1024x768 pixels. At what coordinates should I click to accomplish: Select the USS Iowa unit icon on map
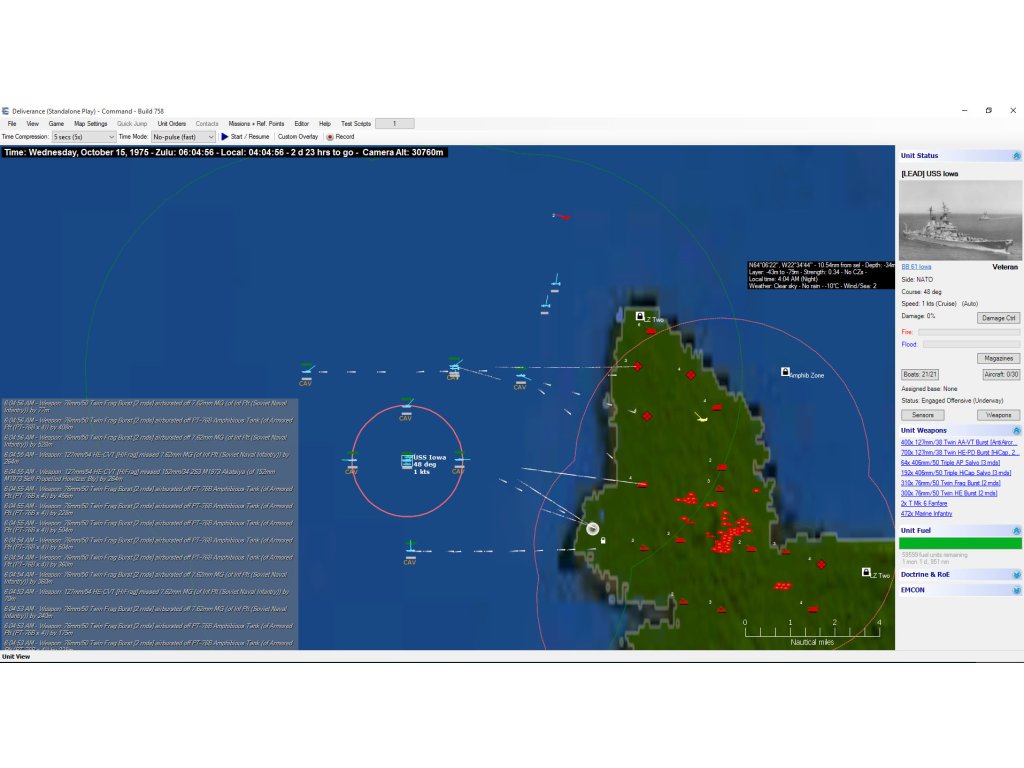pos(406,461)
